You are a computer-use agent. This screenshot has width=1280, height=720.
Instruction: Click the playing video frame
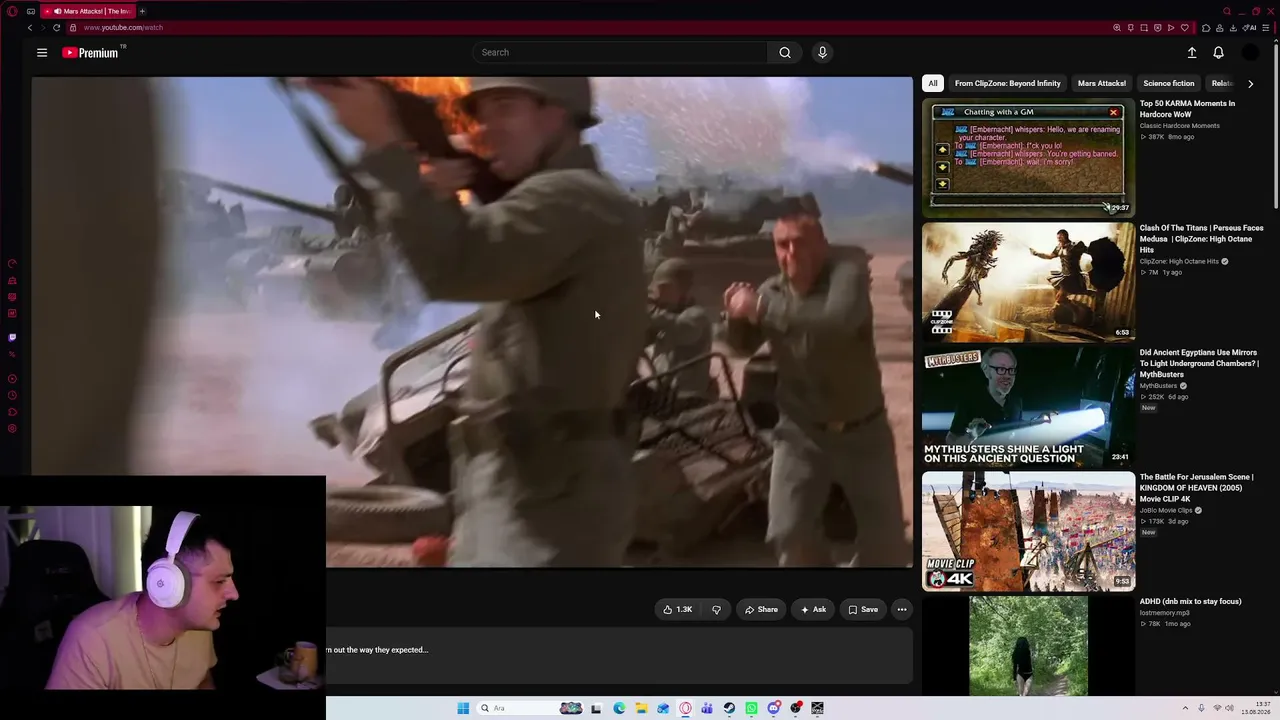point(472,322)
